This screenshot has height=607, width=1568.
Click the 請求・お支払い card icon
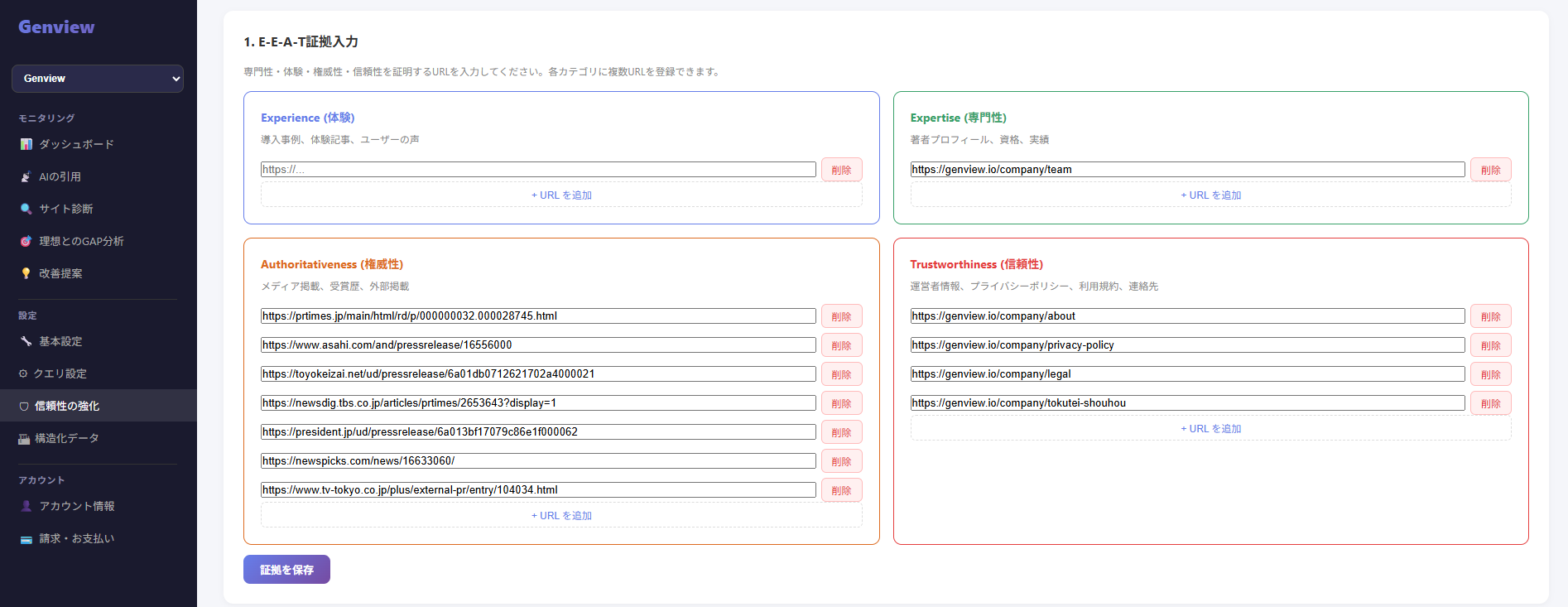click(26, 538)
